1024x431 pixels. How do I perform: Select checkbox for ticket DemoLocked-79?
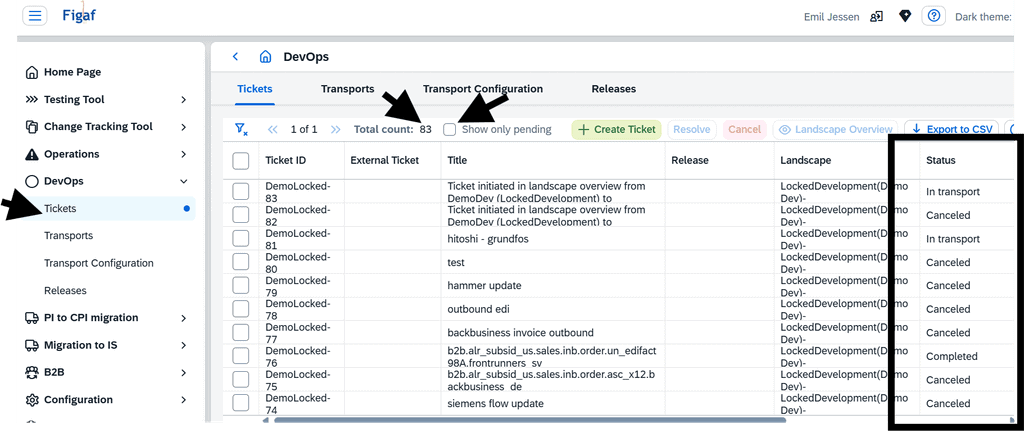[x=241, y=285]
